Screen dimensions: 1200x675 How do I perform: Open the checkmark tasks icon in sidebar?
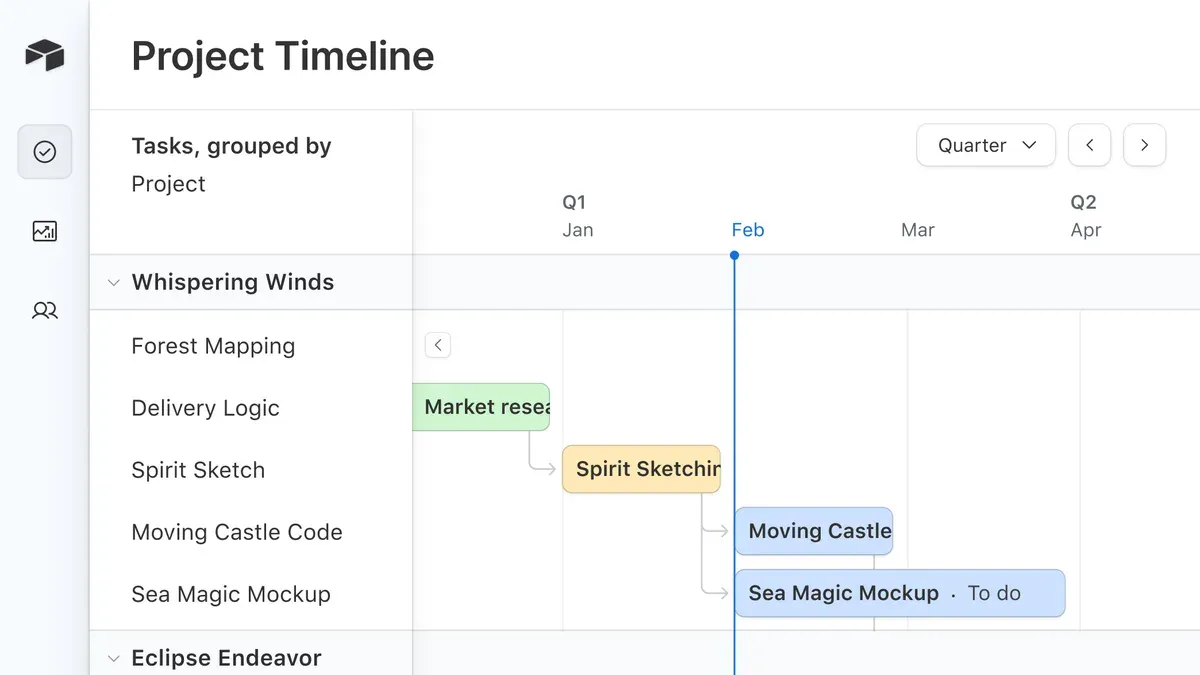(x=45, y=152)
